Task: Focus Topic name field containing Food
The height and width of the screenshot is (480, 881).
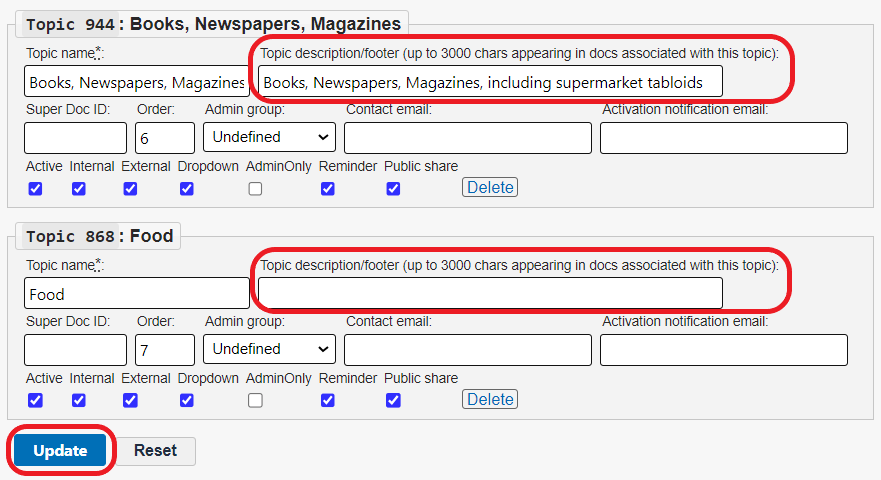Action: coord(137,293)
